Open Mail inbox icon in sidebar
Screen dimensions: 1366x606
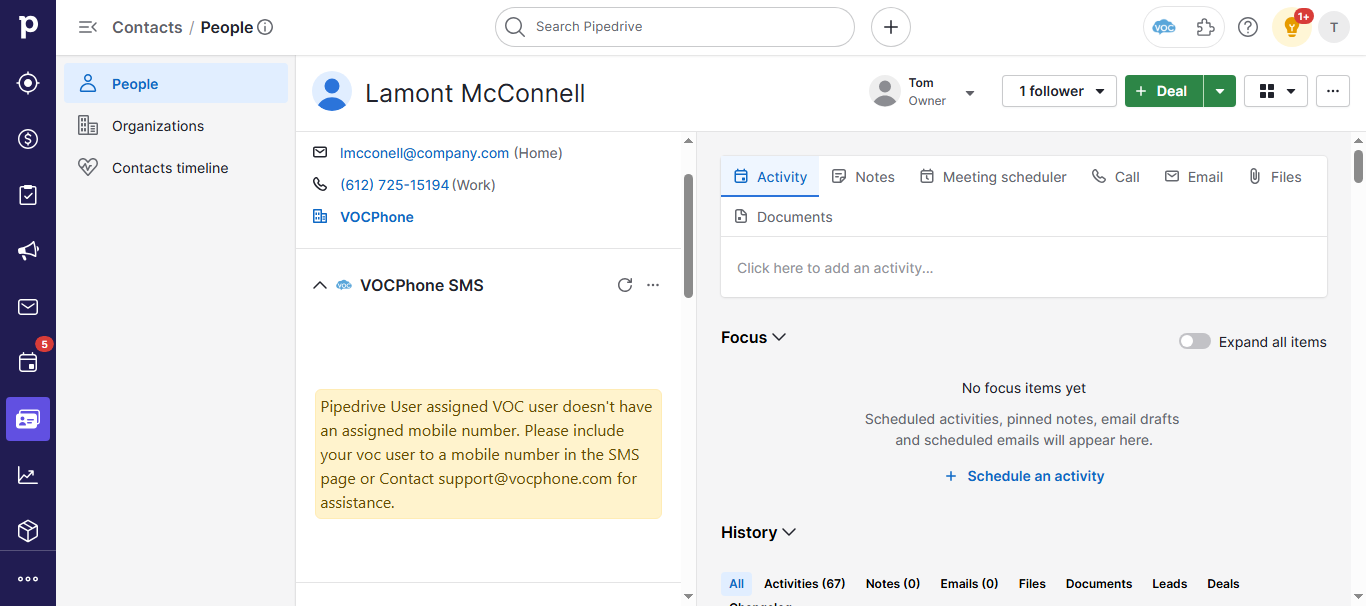(28, 307)
